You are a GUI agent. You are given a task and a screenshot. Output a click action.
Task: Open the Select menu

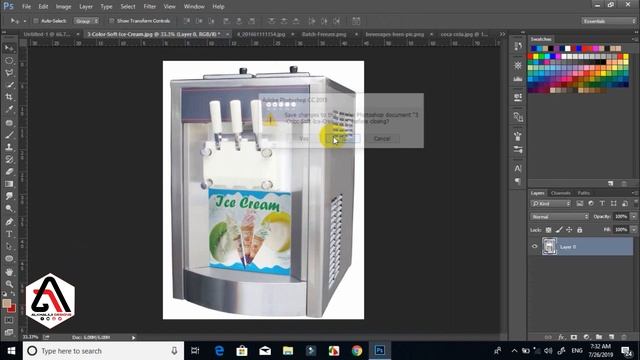128,7
